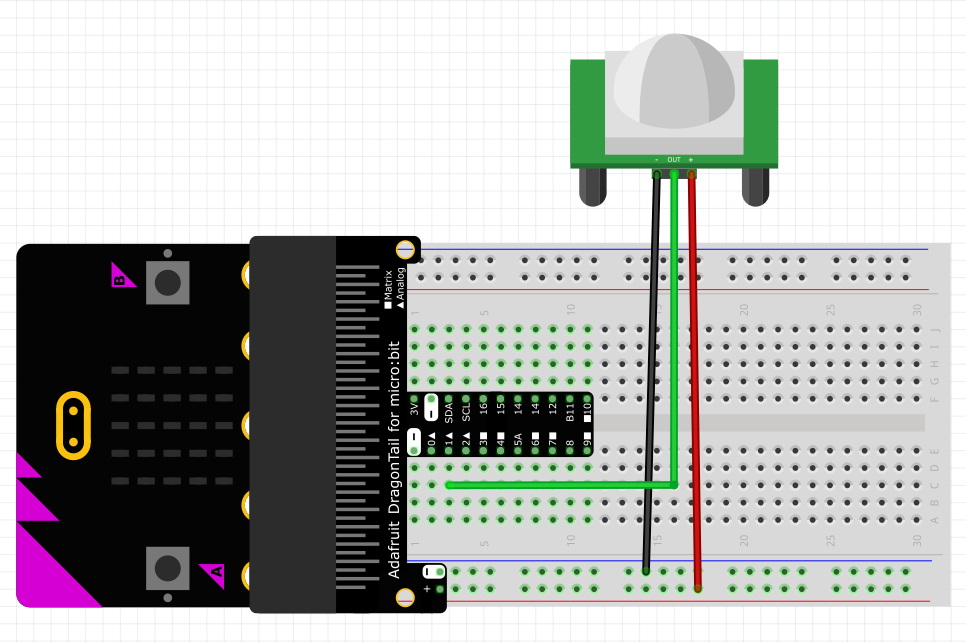Click pin 12 on the DragonTail
This screenshot has width=966, height=642.
[553, 405]
